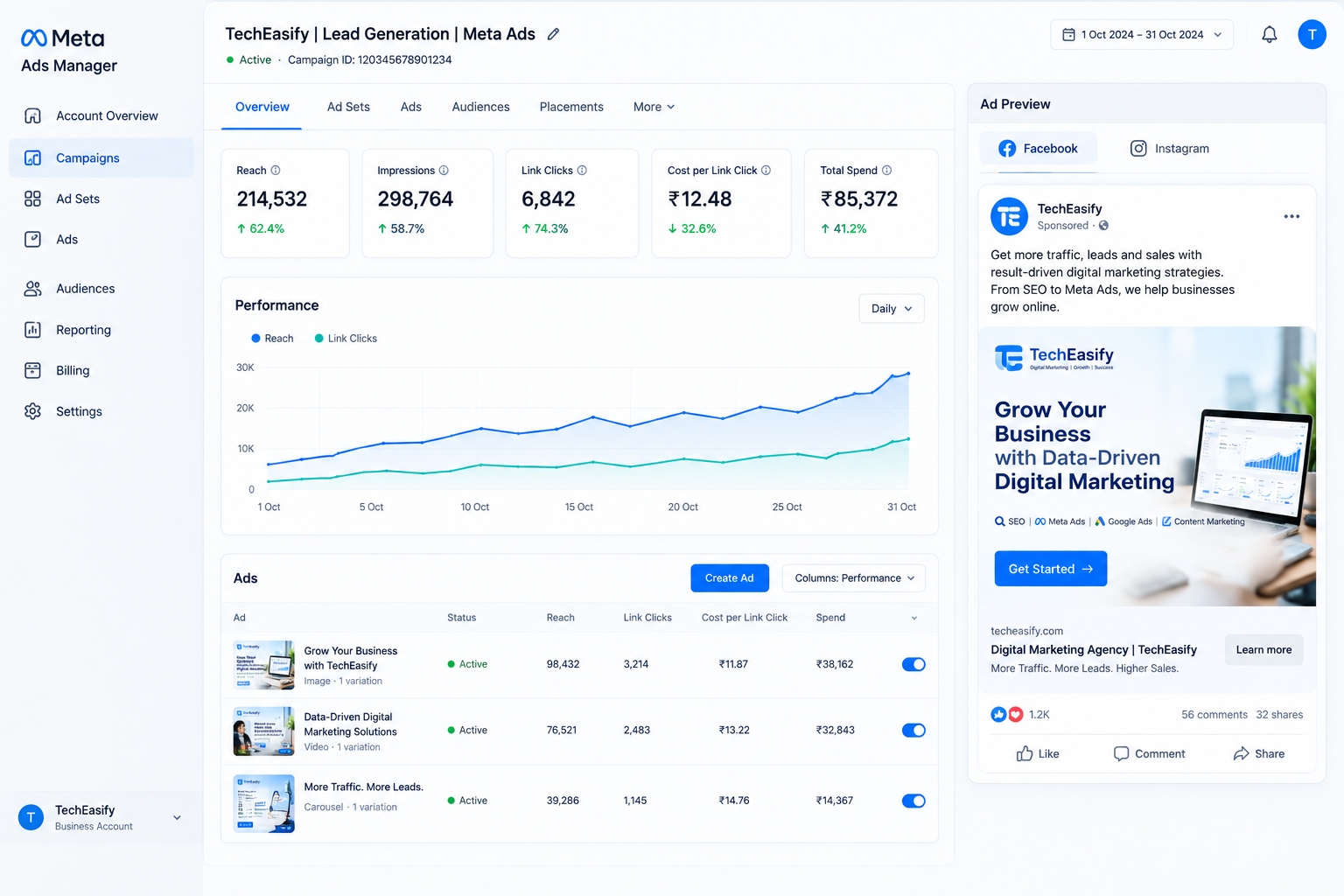1344x896 pixels.
Task: Click the Learn more button
Action: pos(1263,649)
